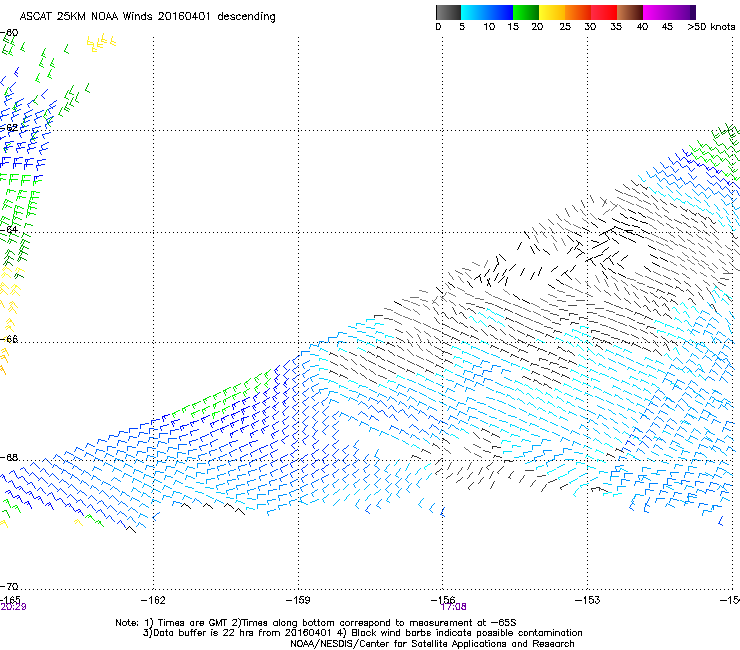Click the ASCAT 25KM NOAA Winds title
This screenshot has height=650, width=740.
pos(147,16)
